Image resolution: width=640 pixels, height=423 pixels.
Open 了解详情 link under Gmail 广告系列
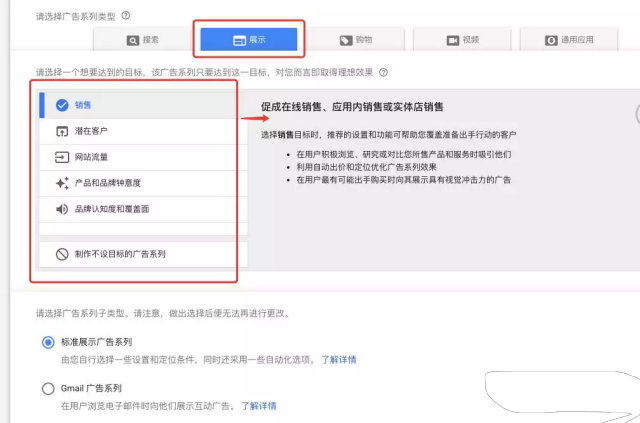pos(258,406)
